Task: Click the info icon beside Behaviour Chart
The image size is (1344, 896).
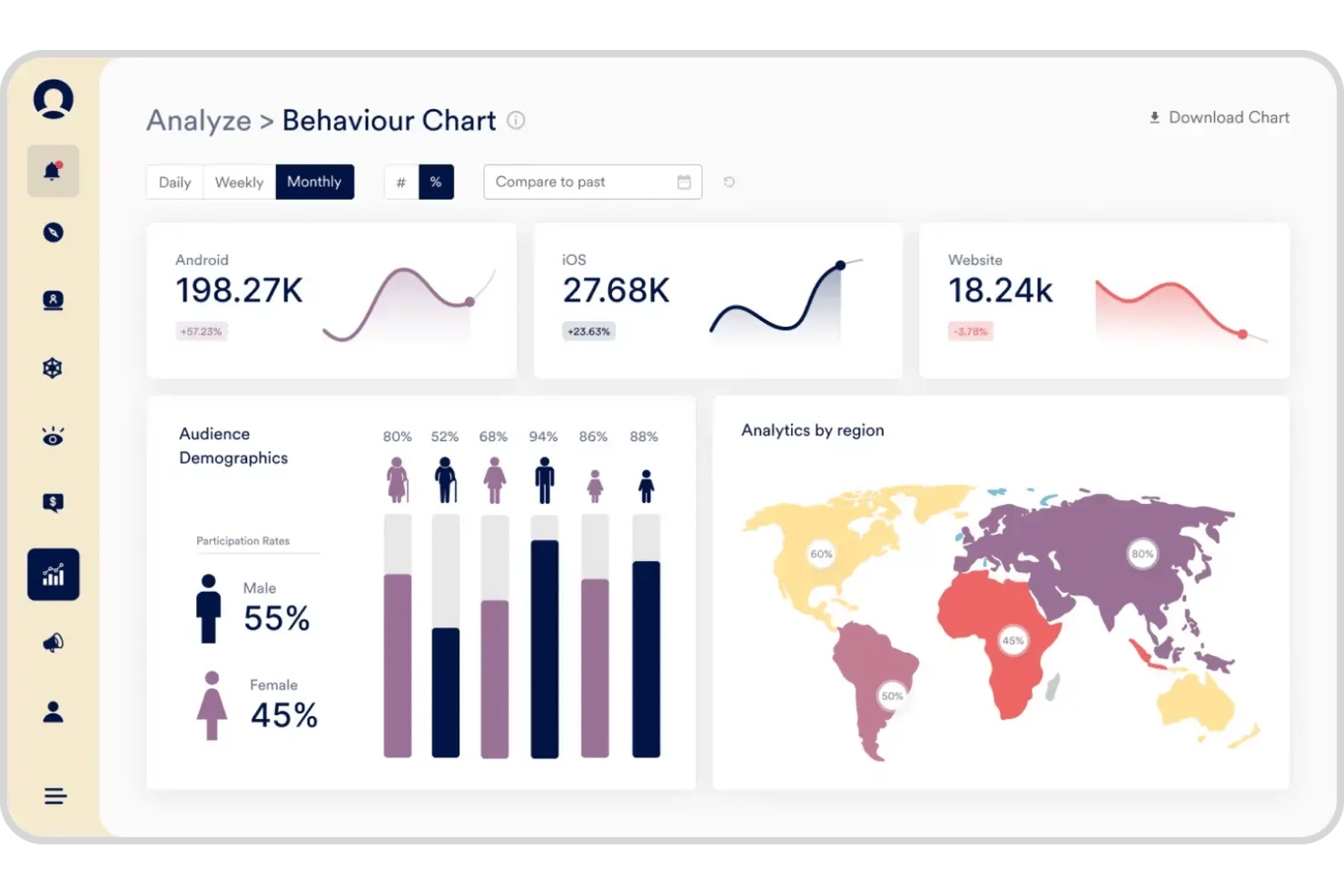Action: pyautogui.click(x=516, y=120)
